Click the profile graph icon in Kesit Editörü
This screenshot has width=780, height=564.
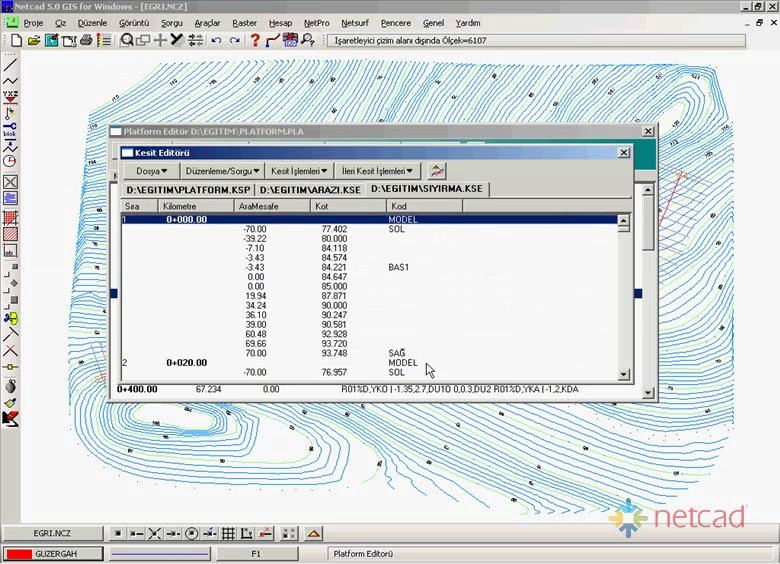(x=437, y=171)
